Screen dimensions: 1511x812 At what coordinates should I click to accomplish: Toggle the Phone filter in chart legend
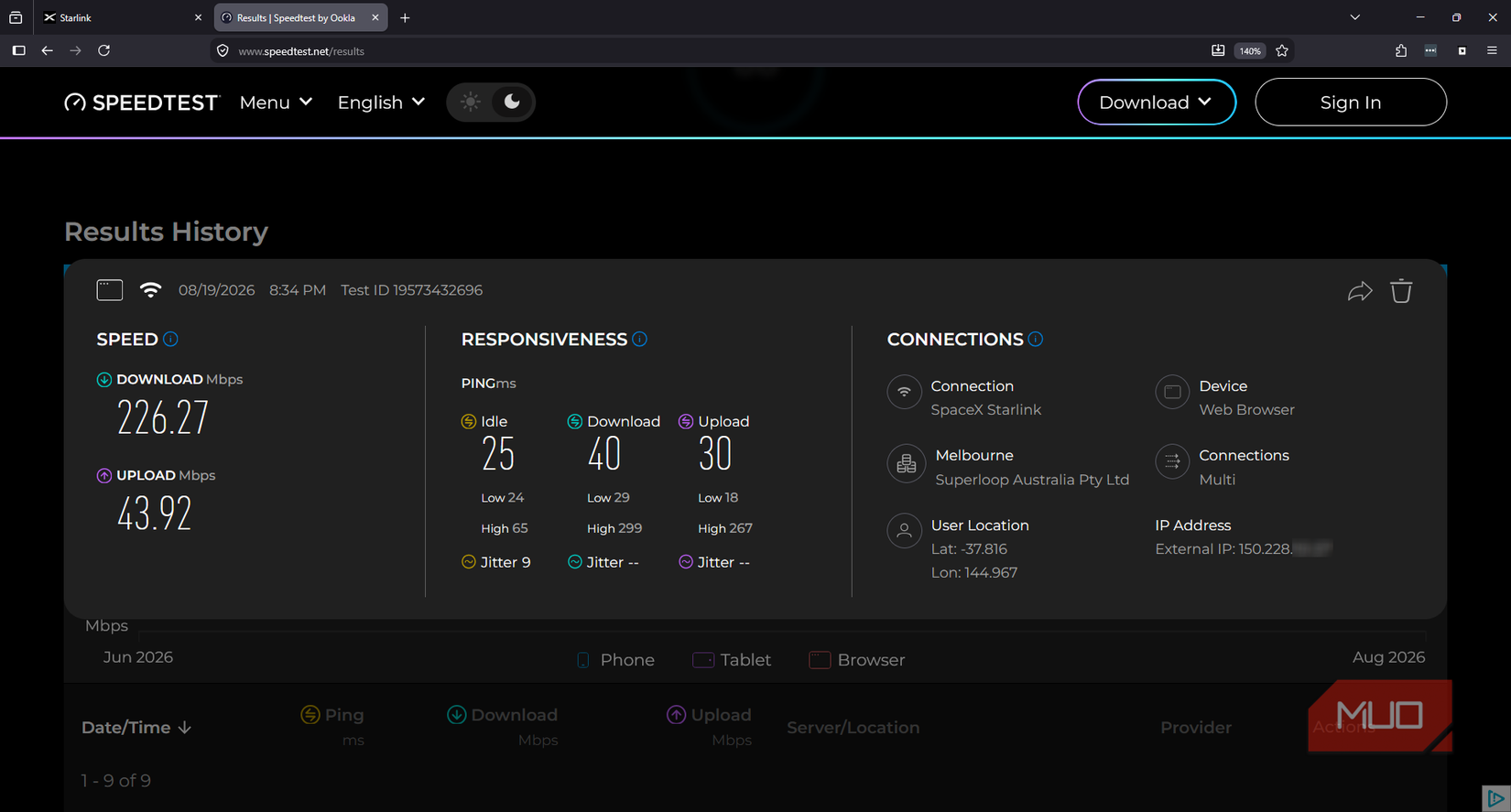pyautogui.click(x=615, y=660)
